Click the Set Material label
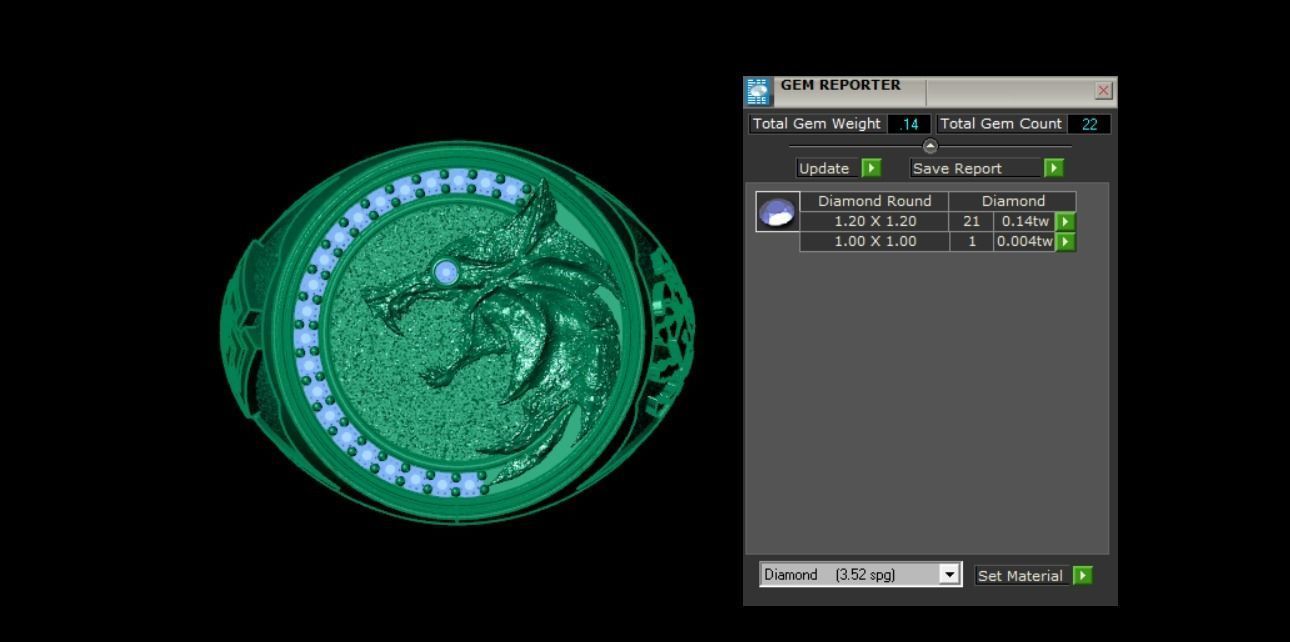1290x642 pixels. [1020, 575]
